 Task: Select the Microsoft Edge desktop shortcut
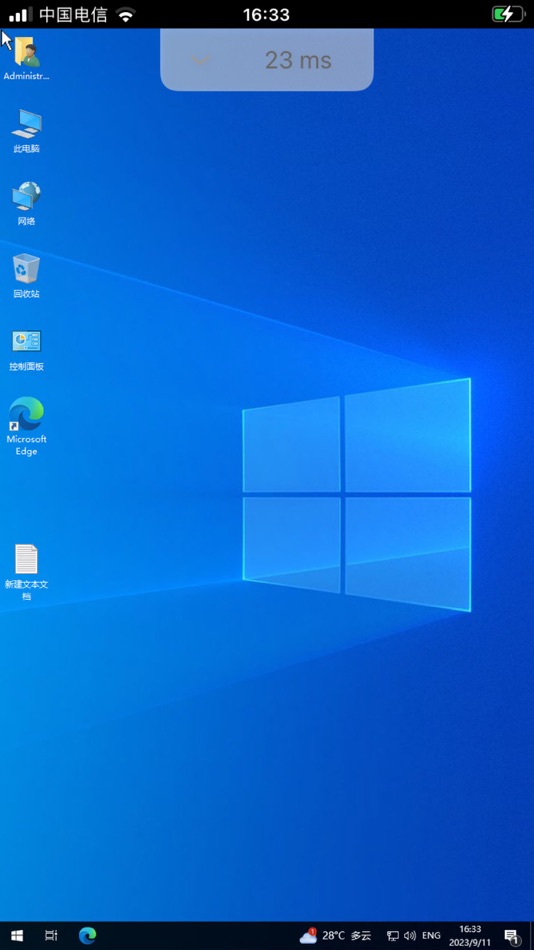point(26,427)
